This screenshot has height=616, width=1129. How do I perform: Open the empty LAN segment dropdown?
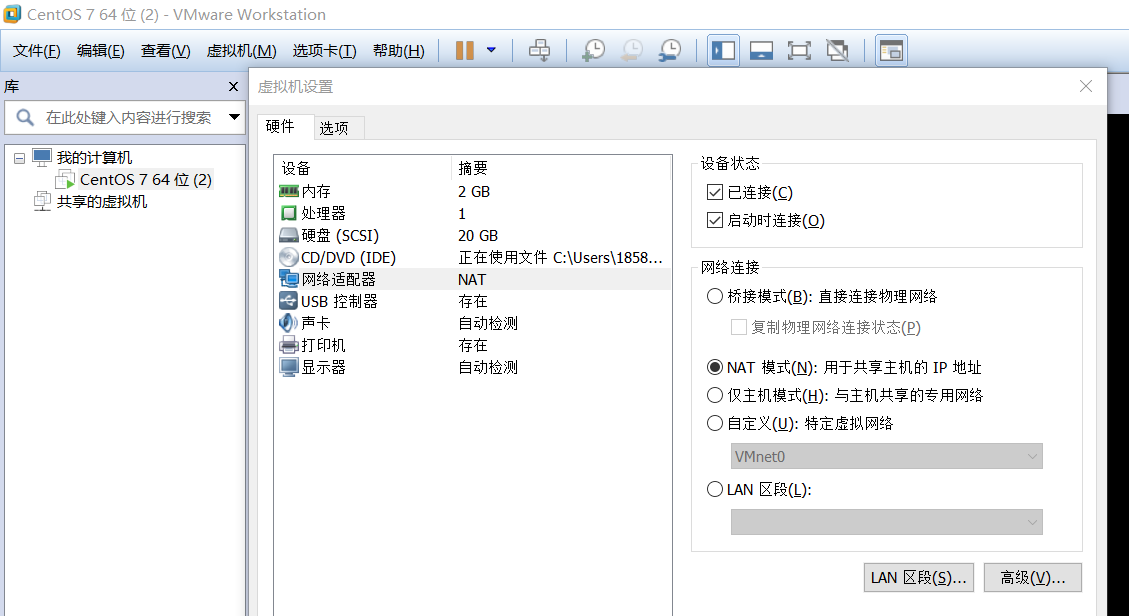click(x=886, y=522)
